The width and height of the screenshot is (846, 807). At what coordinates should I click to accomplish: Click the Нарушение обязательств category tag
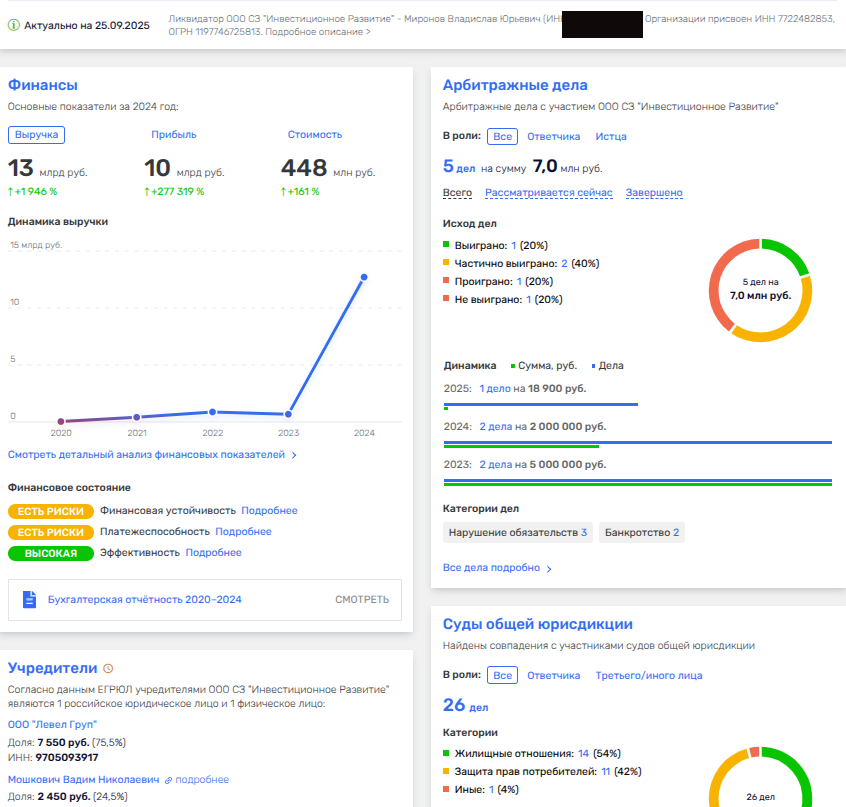tap(518, 533)
